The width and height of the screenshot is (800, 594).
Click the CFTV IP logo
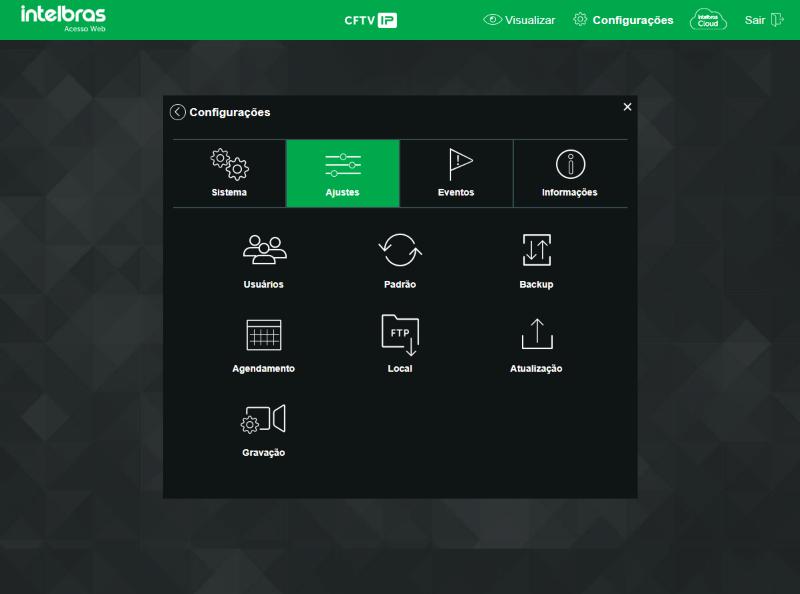point(370,20)
